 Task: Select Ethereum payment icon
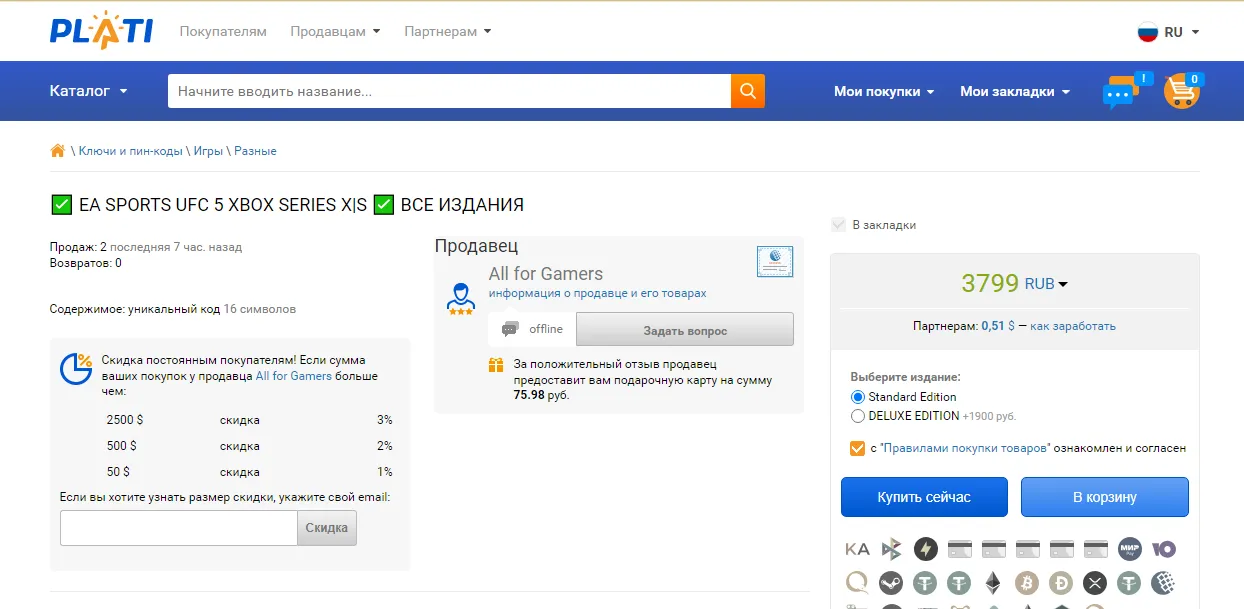[x=993, y=582]
